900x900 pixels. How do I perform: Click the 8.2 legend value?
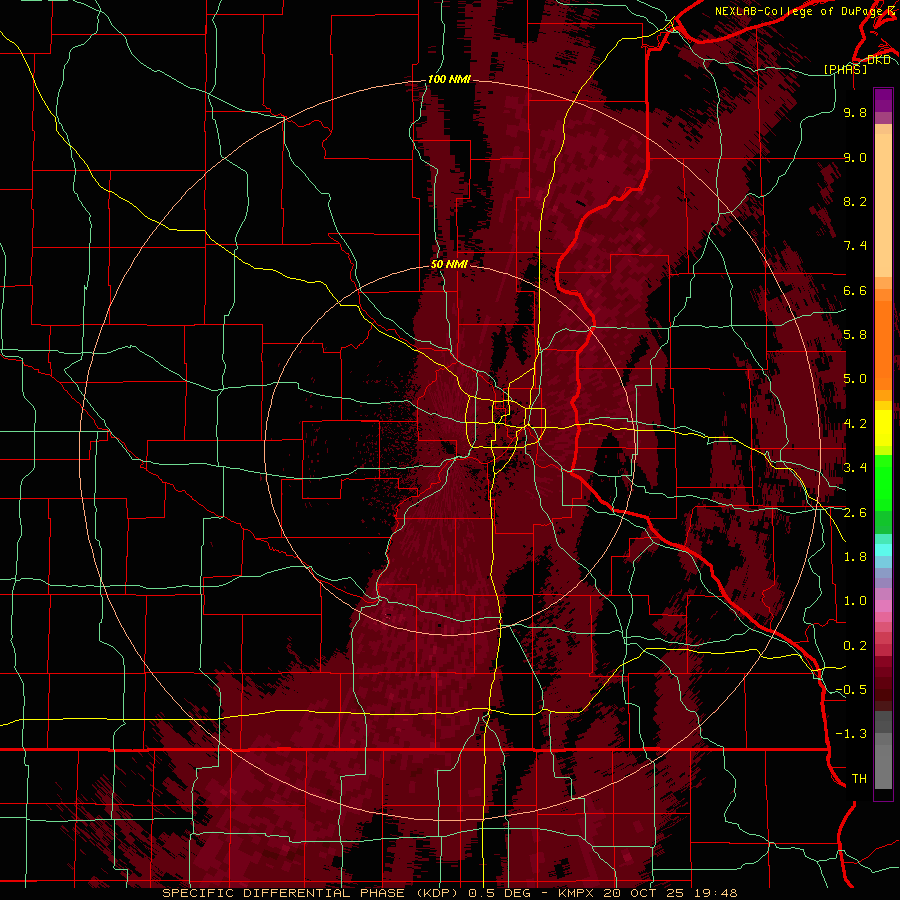(x=855, y=201)
